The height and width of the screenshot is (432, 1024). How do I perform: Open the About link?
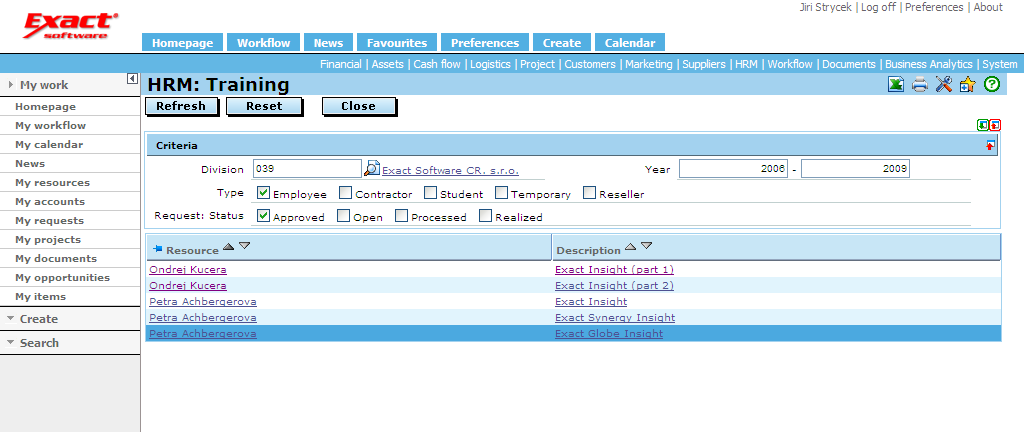[x=988, y=7]
